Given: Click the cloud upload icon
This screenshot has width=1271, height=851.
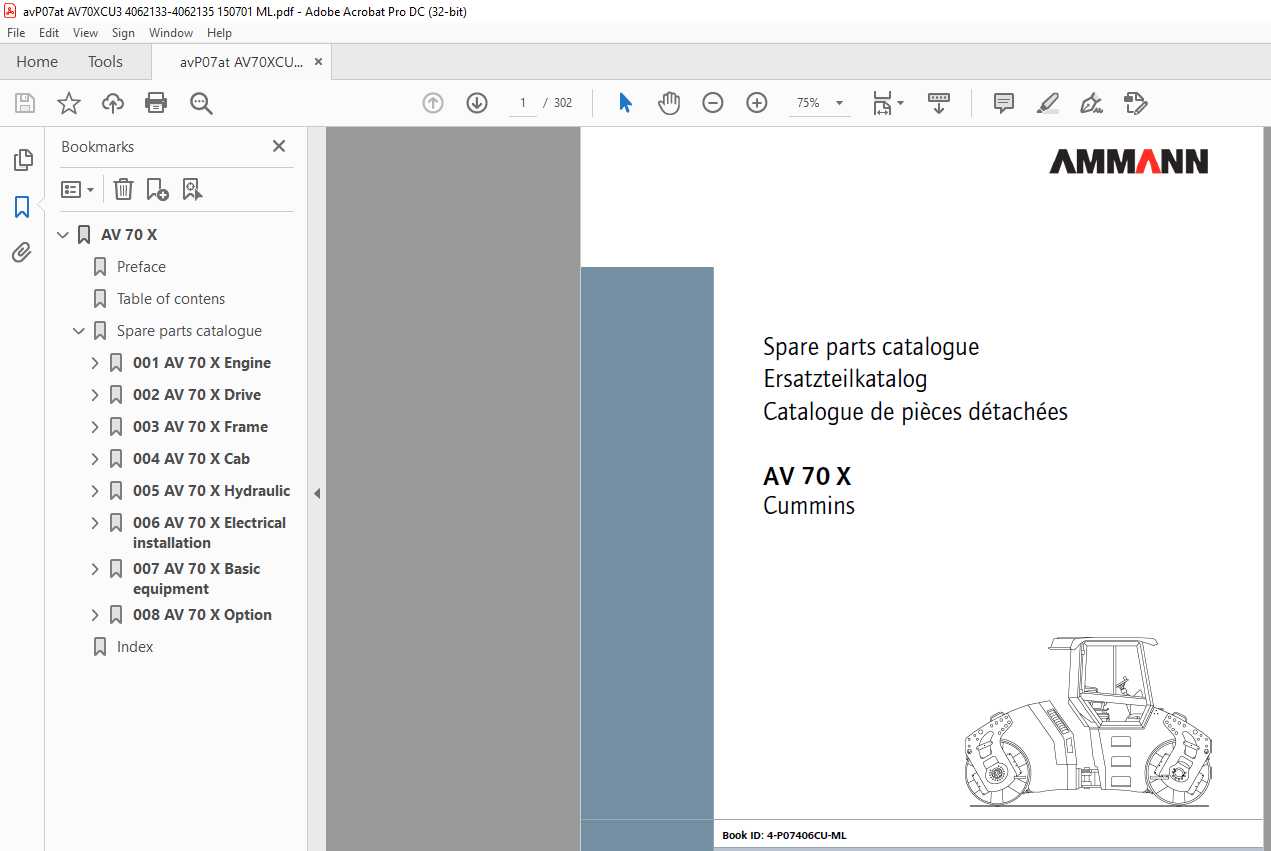Looking at the screenshot, I should pos(113,103).
